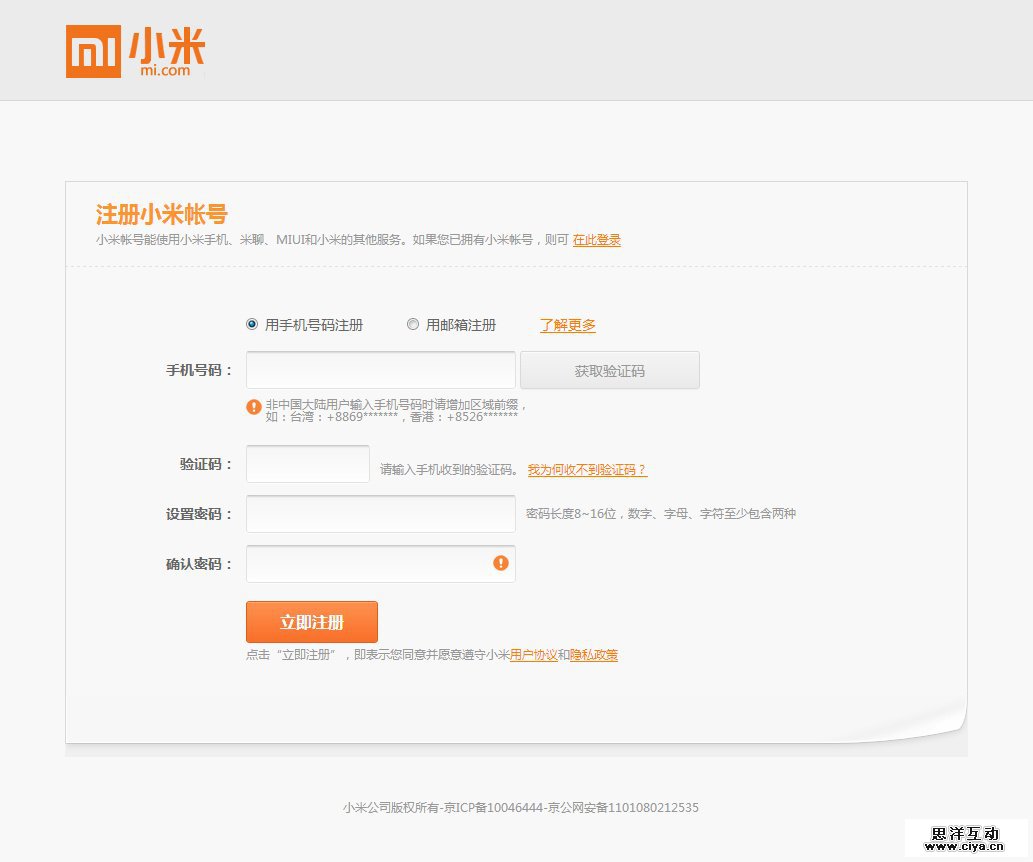1033x862 pixels.
Task: Submit with the 立即注册 button
Action: [x=312, y=622]
